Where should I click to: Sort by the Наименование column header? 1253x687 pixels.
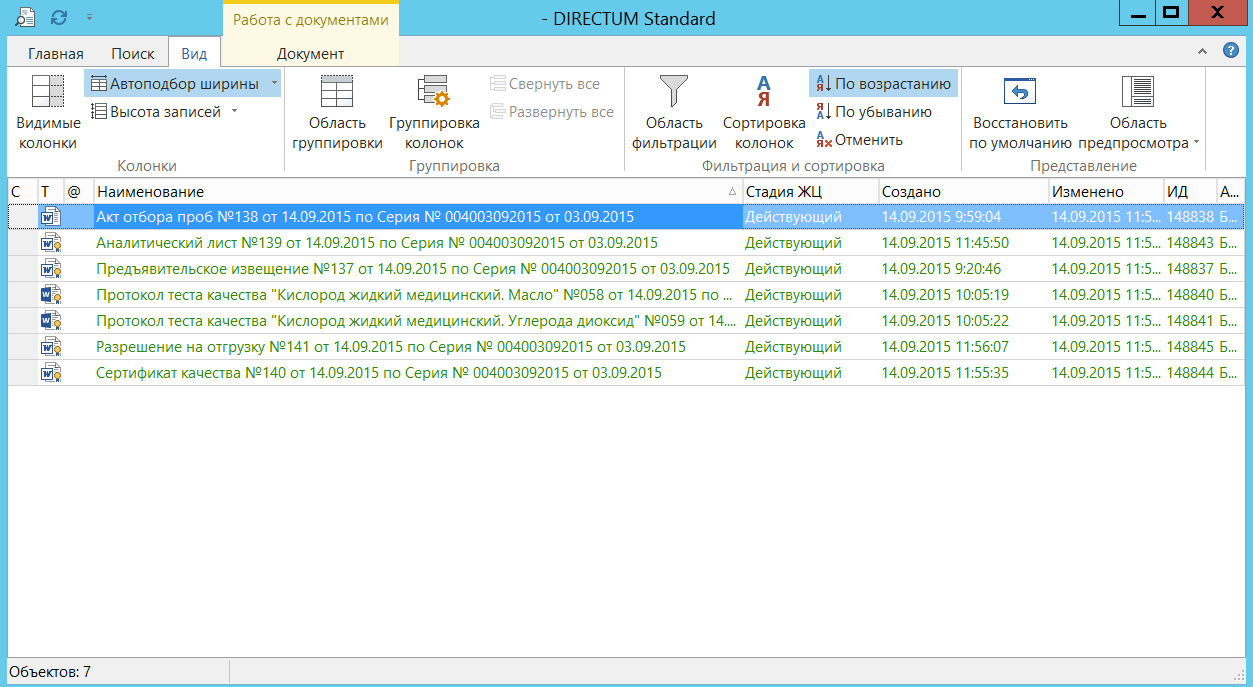click(x=417, y=191)
